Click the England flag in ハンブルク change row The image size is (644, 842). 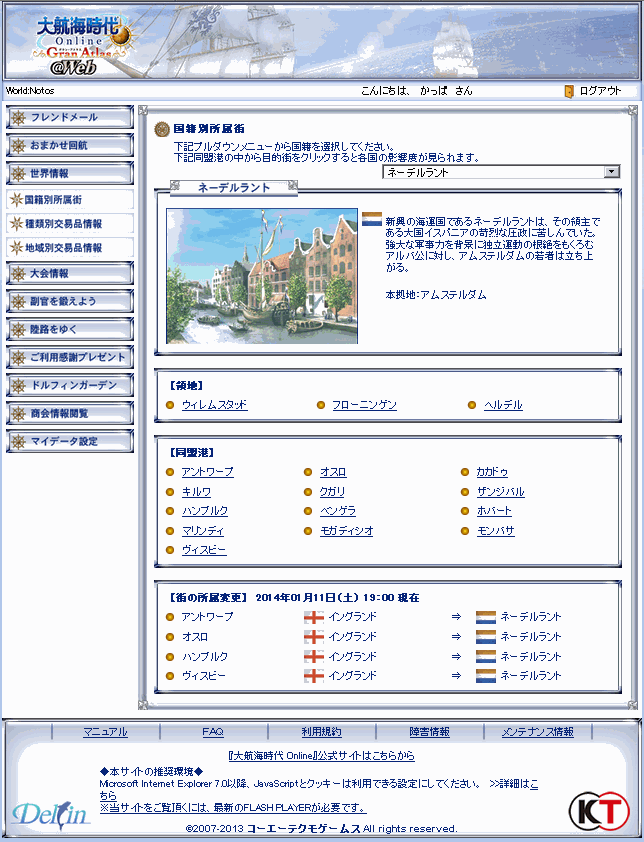[314, 656]
